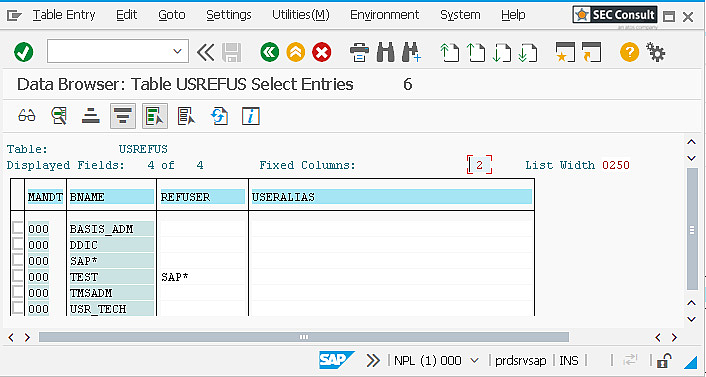Tick the checkbox for TMSADM row
706x377 pixels.
coord(18,293)
